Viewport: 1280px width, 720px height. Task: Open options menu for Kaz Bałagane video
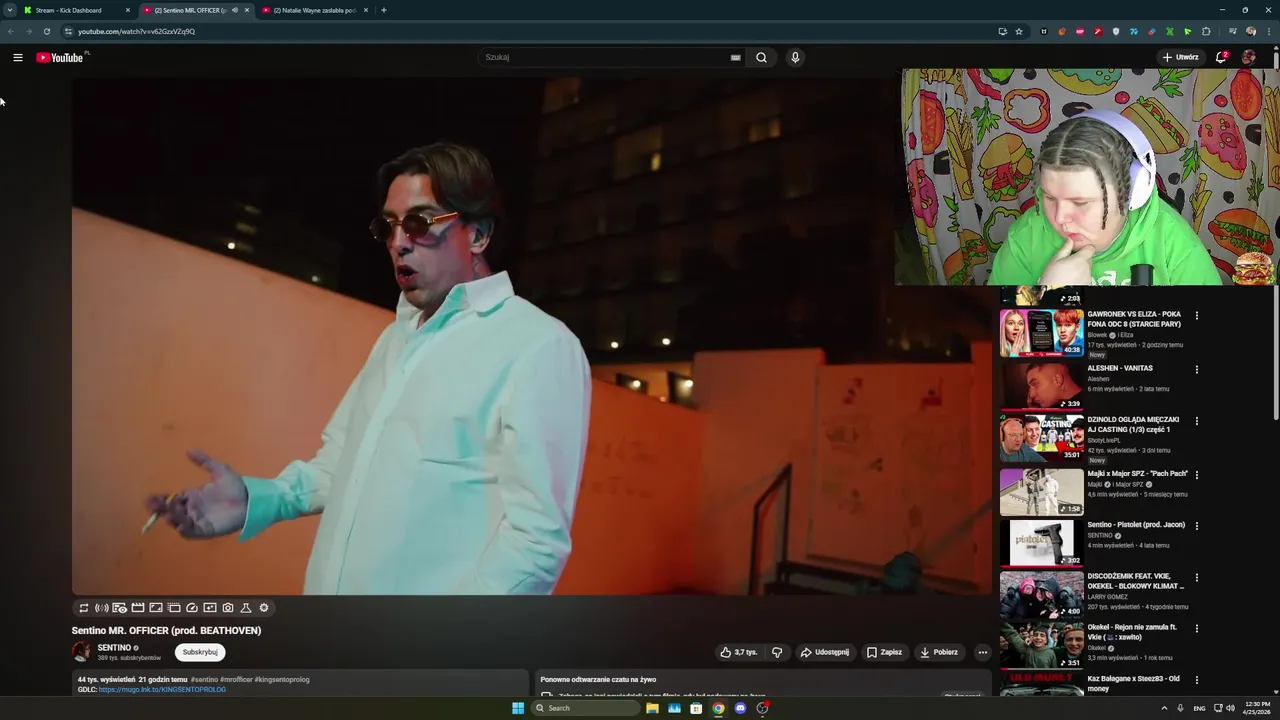point(1196,680)
